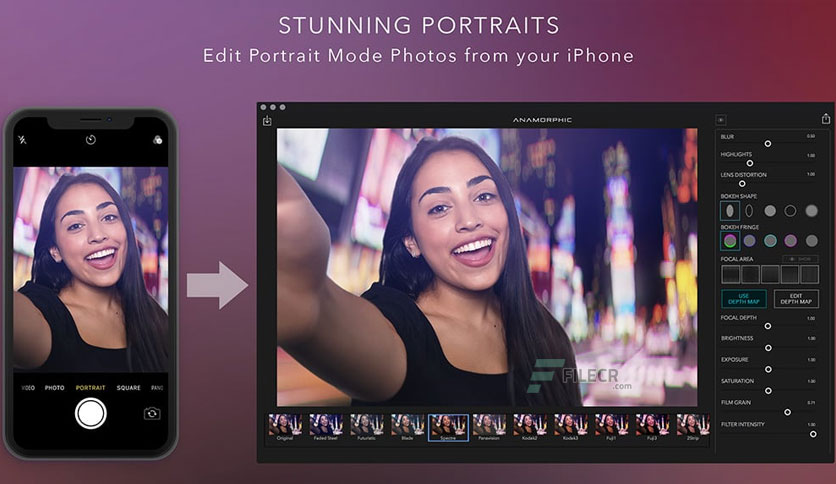
Task: Click the import photo icon in Anamorphic
Action: (267, 121)
